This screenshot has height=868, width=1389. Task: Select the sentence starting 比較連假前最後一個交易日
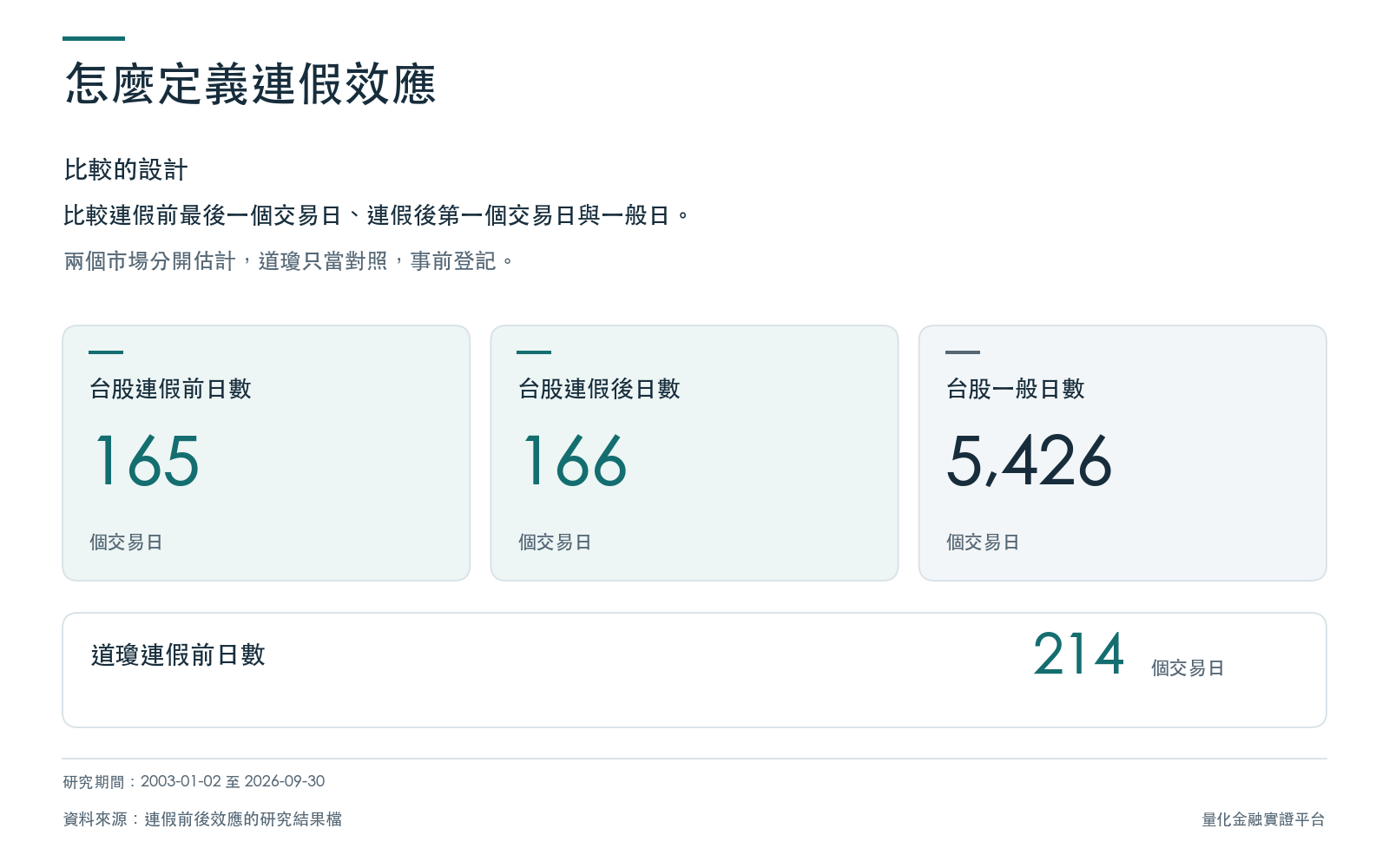tap(376, 215)
